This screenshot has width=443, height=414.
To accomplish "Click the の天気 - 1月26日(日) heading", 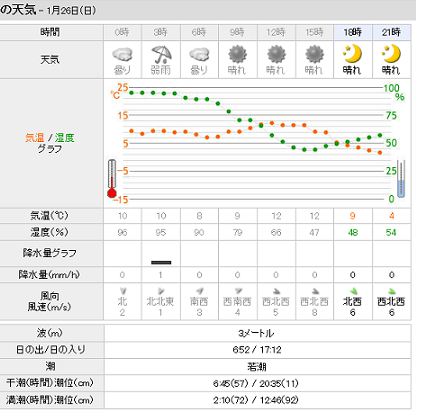I will pyautogui.click(x=48, y=10).
